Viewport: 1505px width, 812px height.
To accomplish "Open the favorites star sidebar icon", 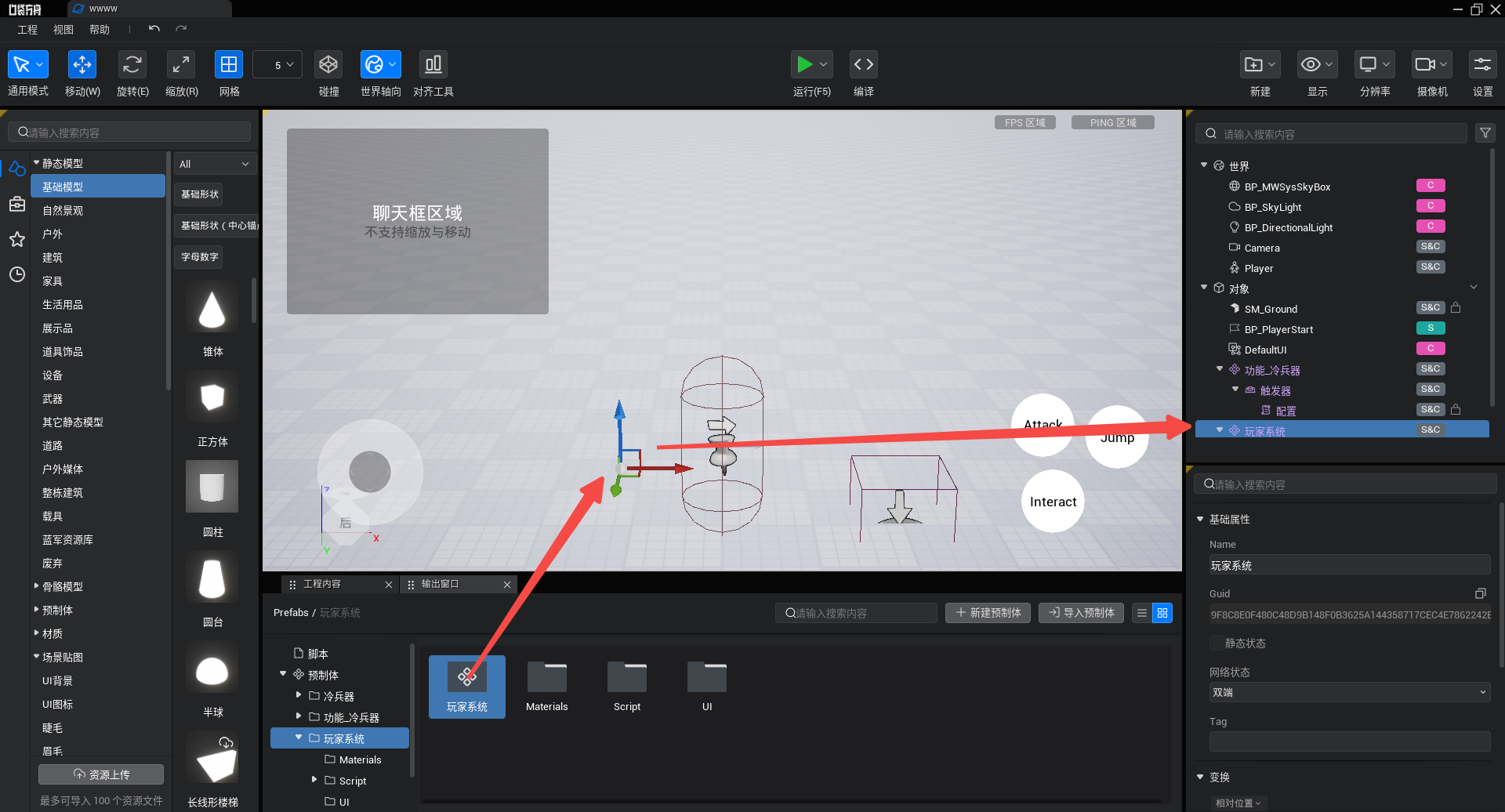I will 17,239.
